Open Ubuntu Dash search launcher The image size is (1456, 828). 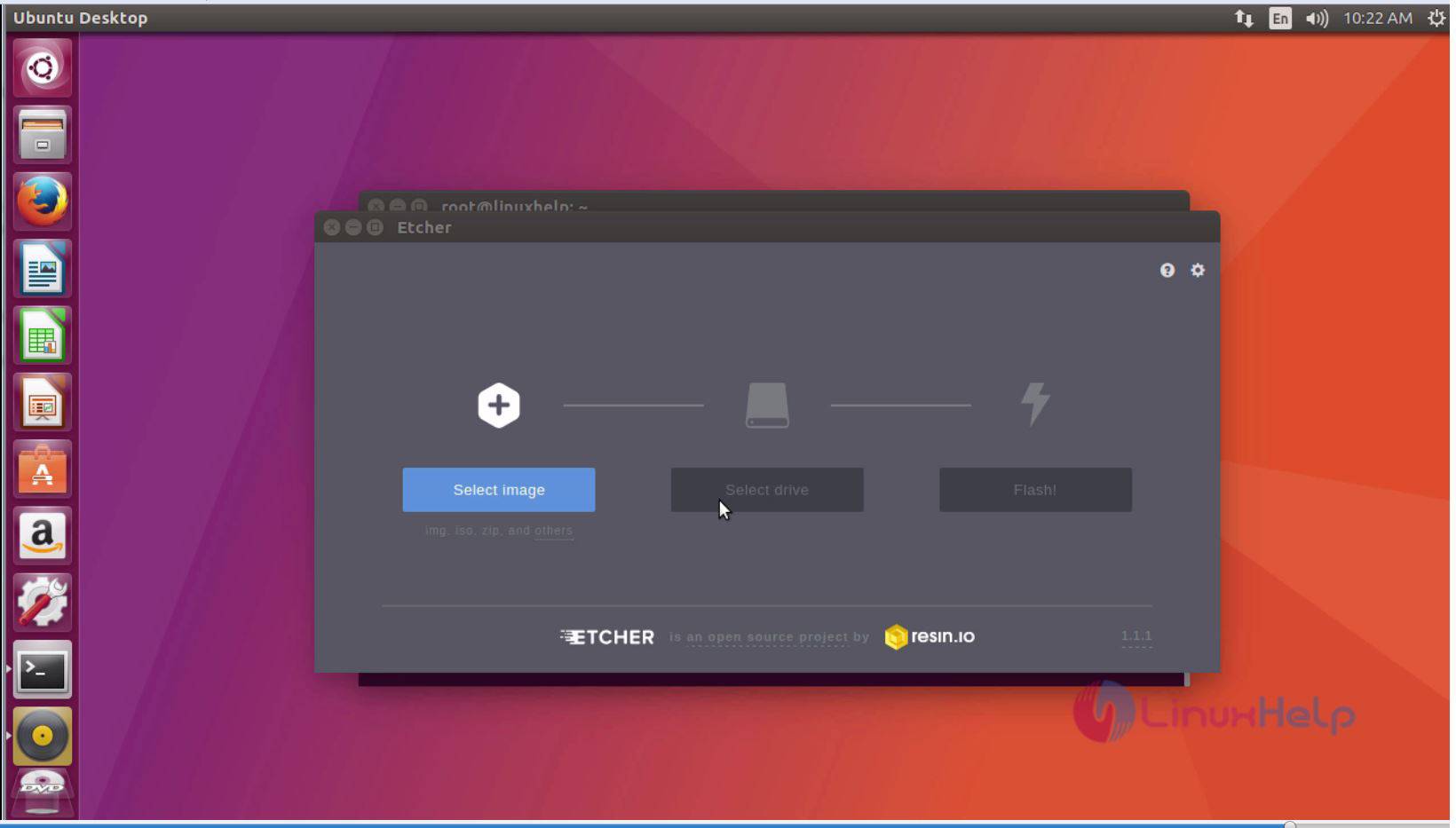[x=42, y=68]
